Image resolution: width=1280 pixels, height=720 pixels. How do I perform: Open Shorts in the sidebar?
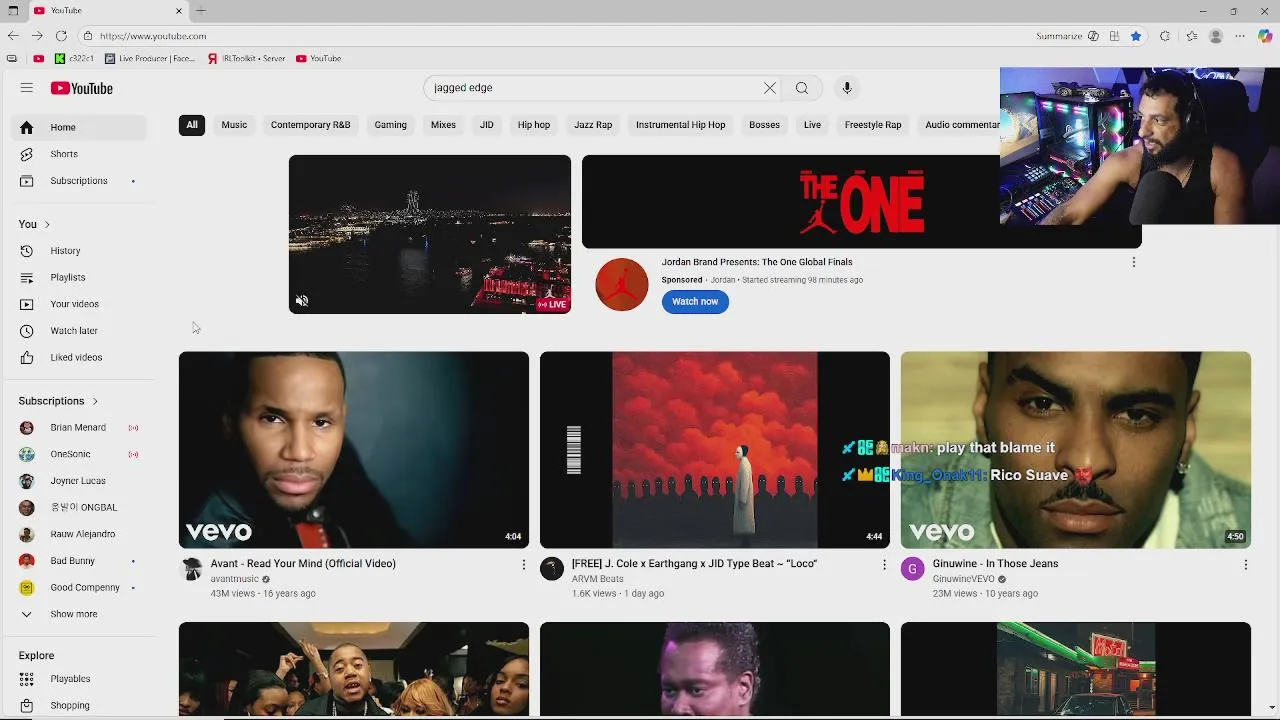point(80,154)
